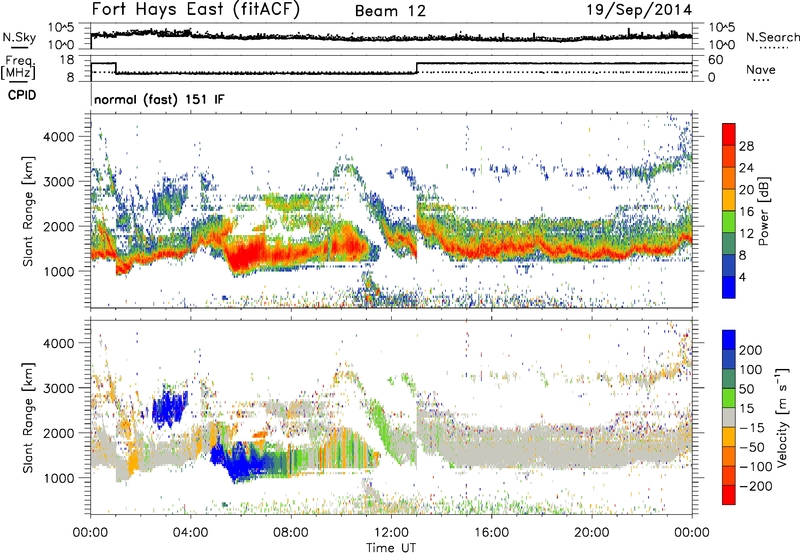Click the '12:00' time tick label

tap(391, 533)
